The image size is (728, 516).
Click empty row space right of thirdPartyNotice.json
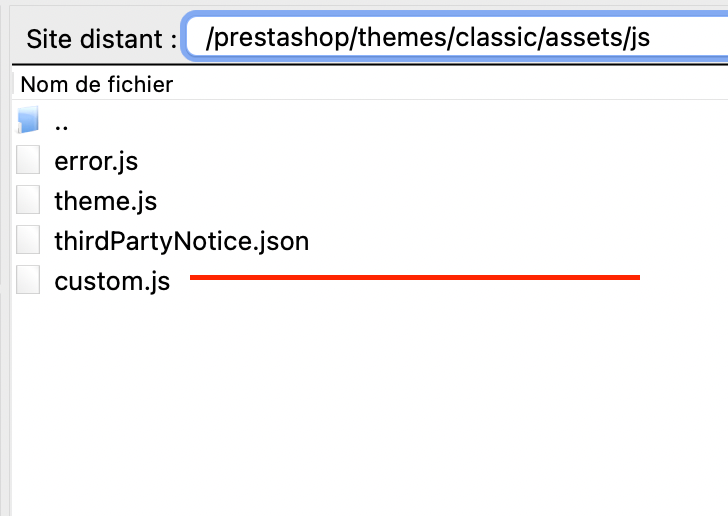[520, 241]
